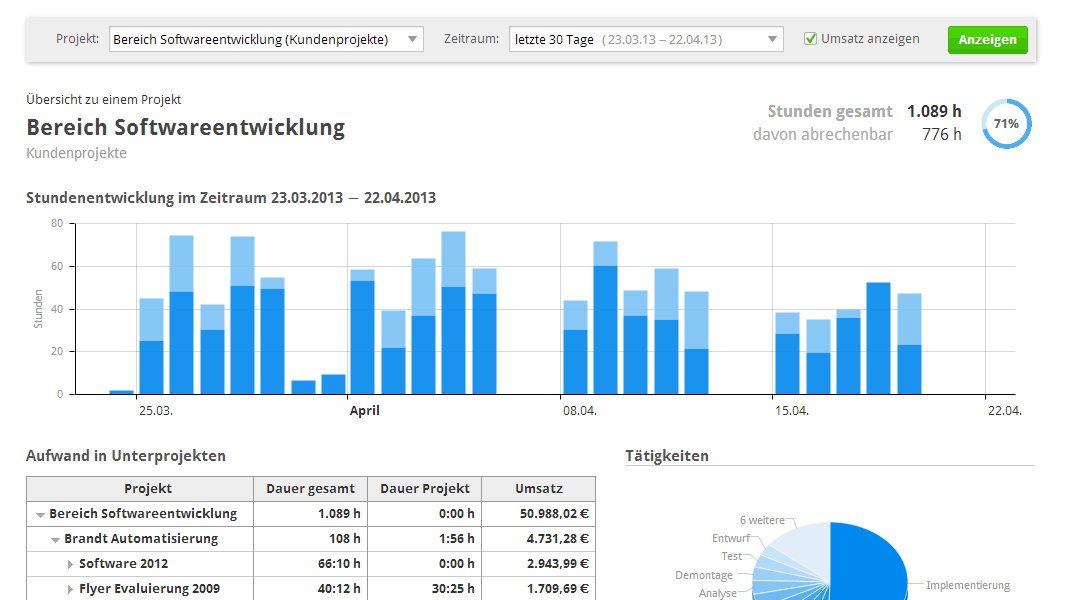1073x600 pixels.
Task: Click the green Anzeigen button
Action: (987, 40)
